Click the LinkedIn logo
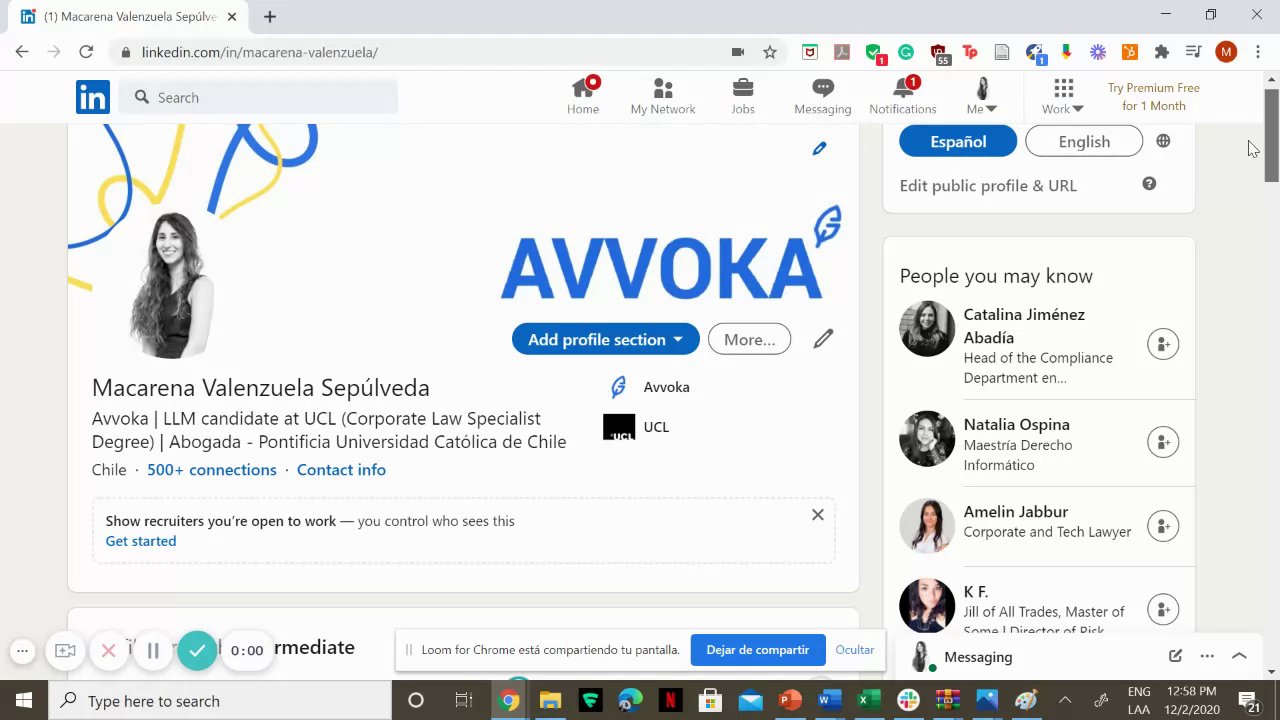1280x720 pixels. click(93, 97)
